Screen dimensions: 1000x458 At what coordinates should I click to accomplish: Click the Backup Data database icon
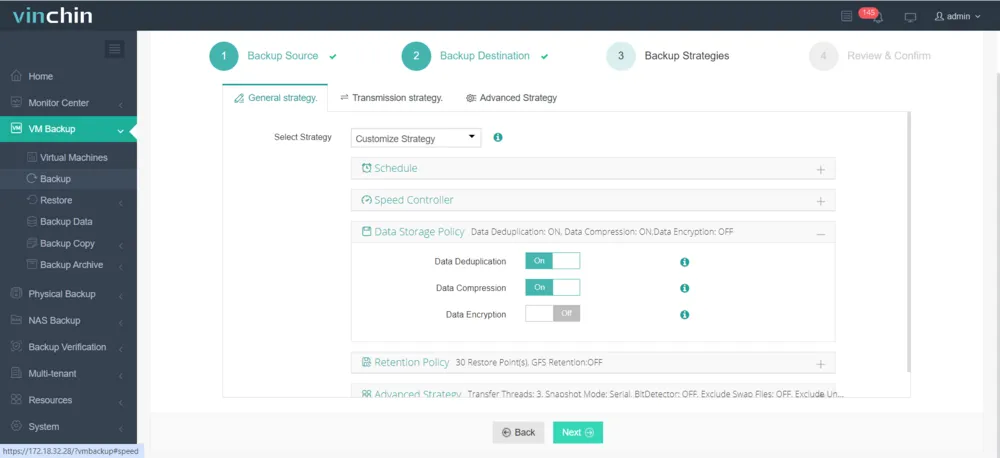tap(32, 222)
